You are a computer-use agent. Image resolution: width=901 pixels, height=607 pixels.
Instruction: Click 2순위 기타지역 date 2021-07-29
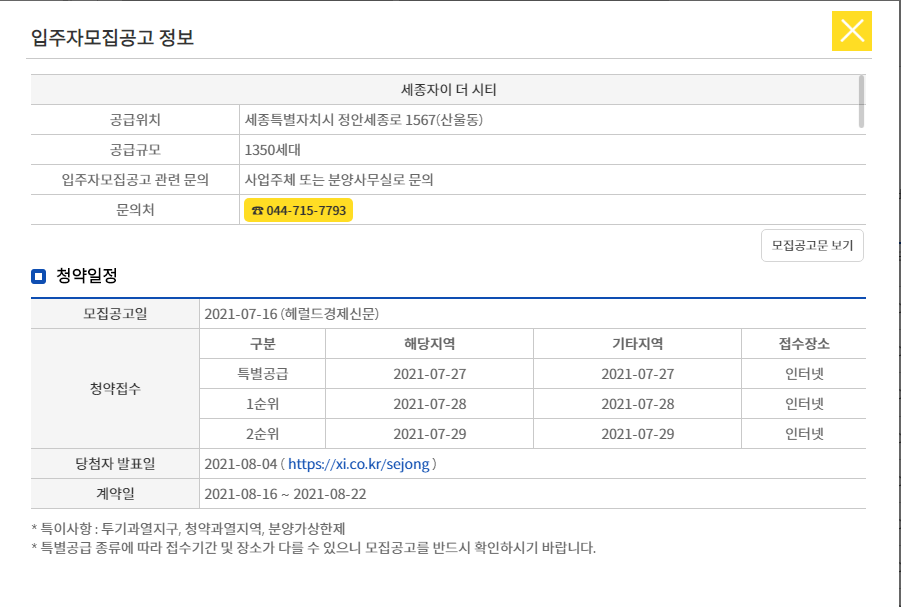click(637, 434)
